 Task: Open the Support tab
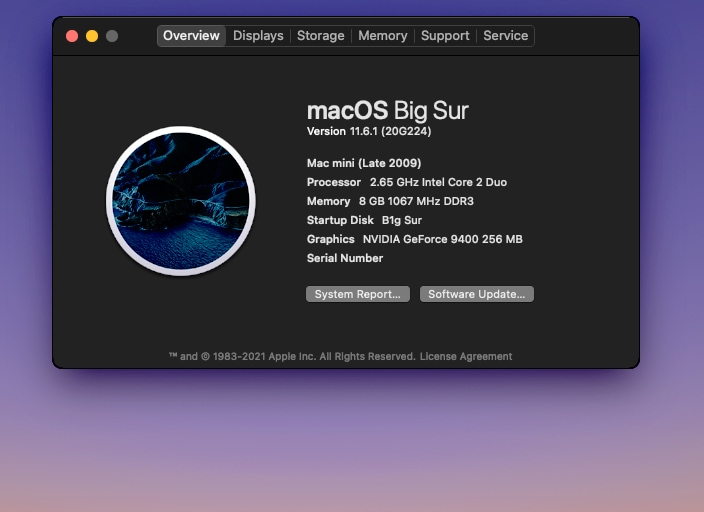(x=445, y=36)
